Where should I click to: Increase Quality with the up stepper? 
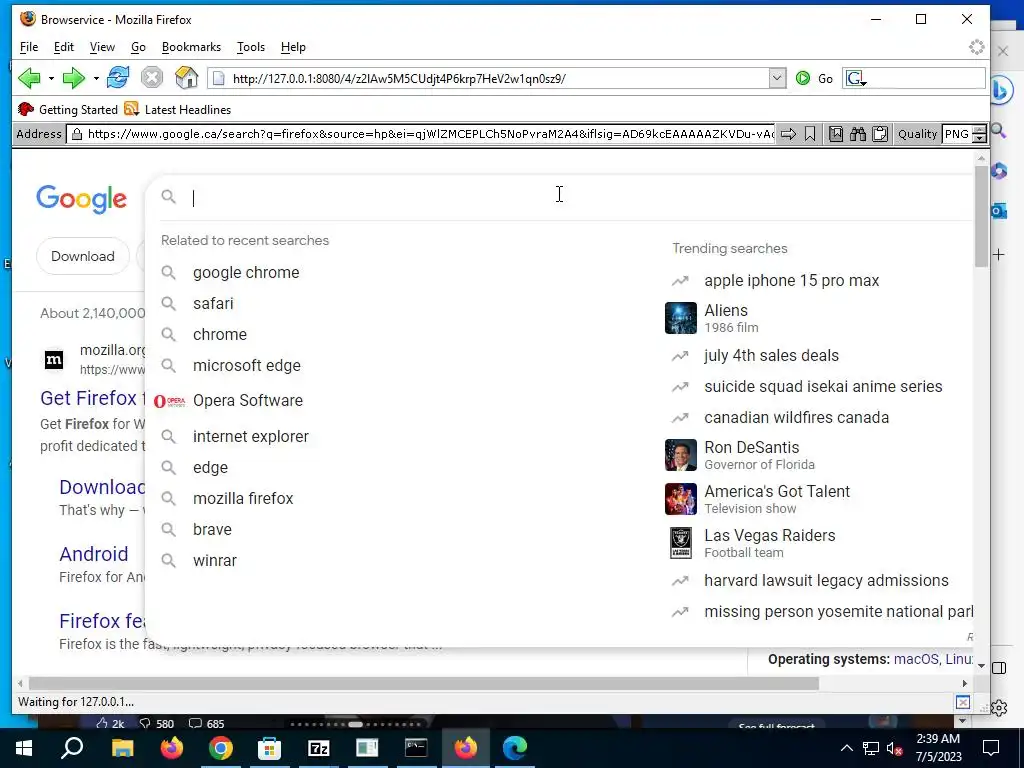click(x=979, y=130)
